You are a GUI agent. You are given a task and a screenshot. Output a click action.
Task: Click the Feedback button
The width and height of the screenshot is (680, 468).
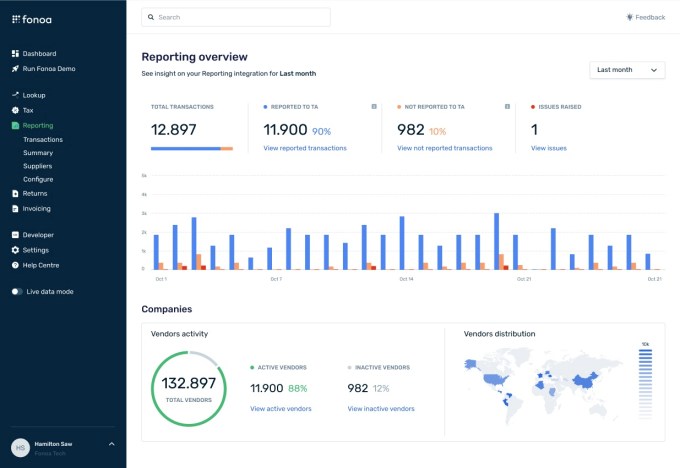coord(645,17)
